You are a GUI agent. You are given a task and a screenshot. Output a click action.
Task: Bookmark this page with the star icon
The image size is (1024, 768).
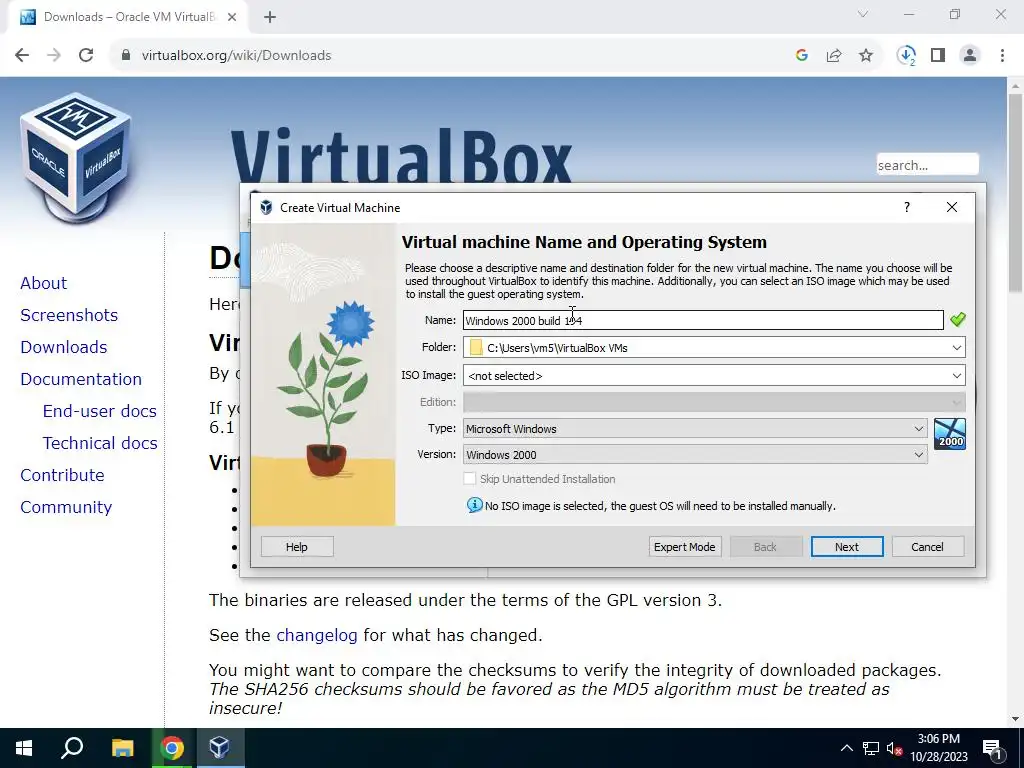(866, 56)
